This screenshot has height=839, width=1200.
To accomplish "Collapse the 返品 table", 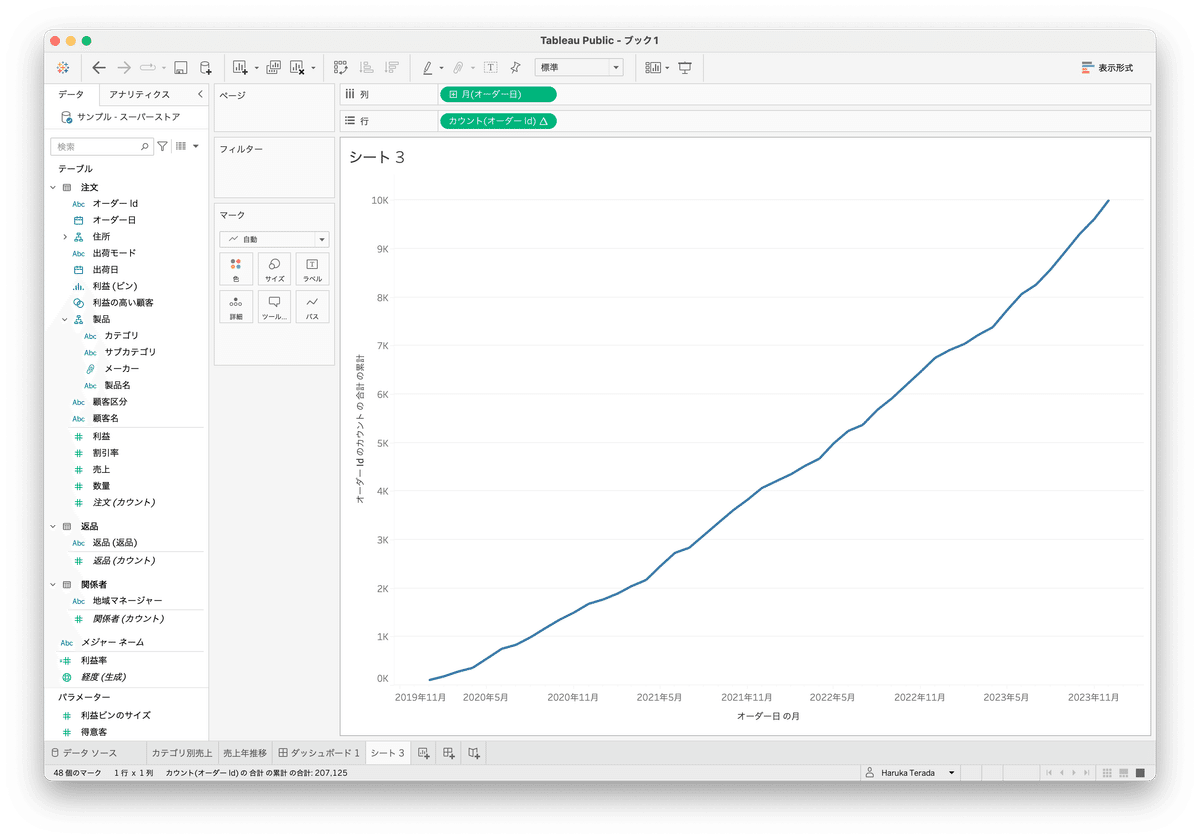I will click(53, 526).
